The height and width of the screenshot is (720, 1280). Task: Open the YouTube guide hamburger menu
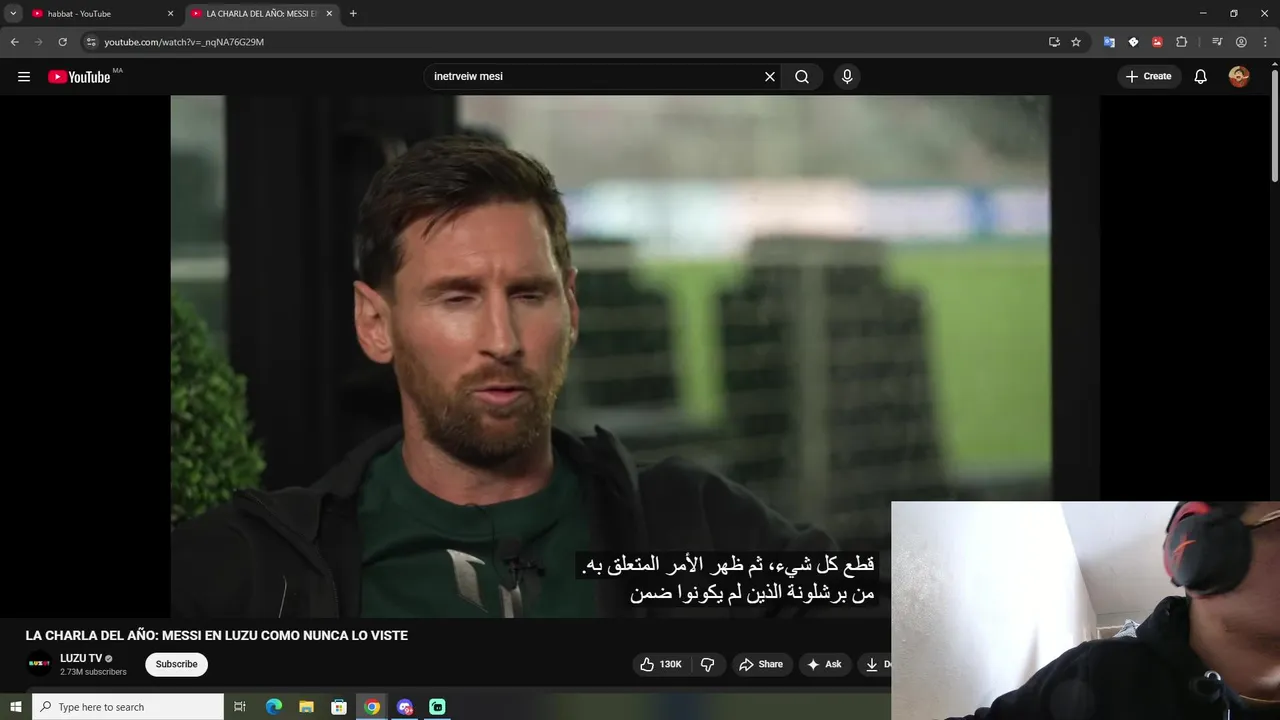pos(24,77)
